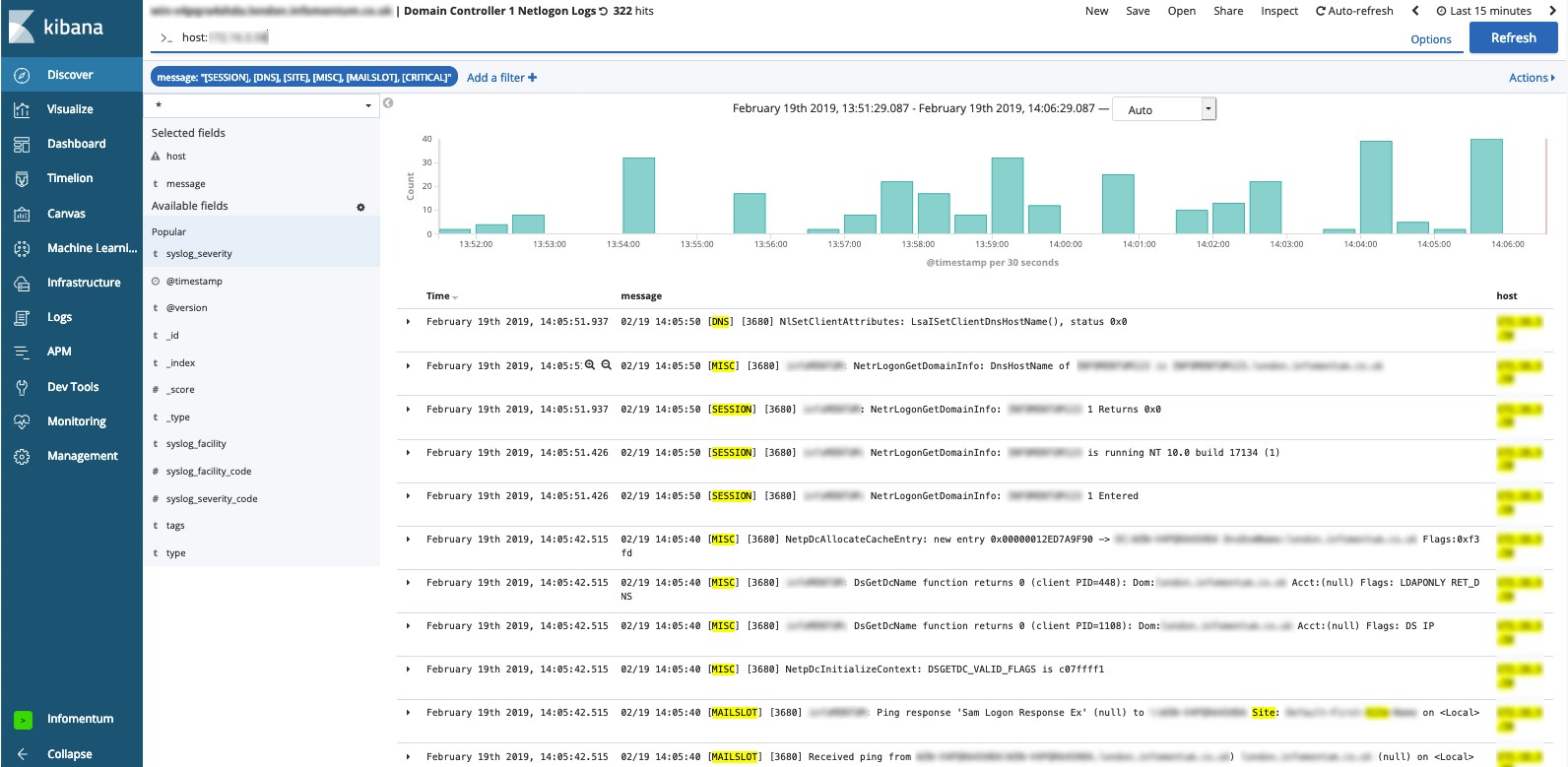
Task: Open the Monitoring heartbeat icon
Action: [22, 421]
